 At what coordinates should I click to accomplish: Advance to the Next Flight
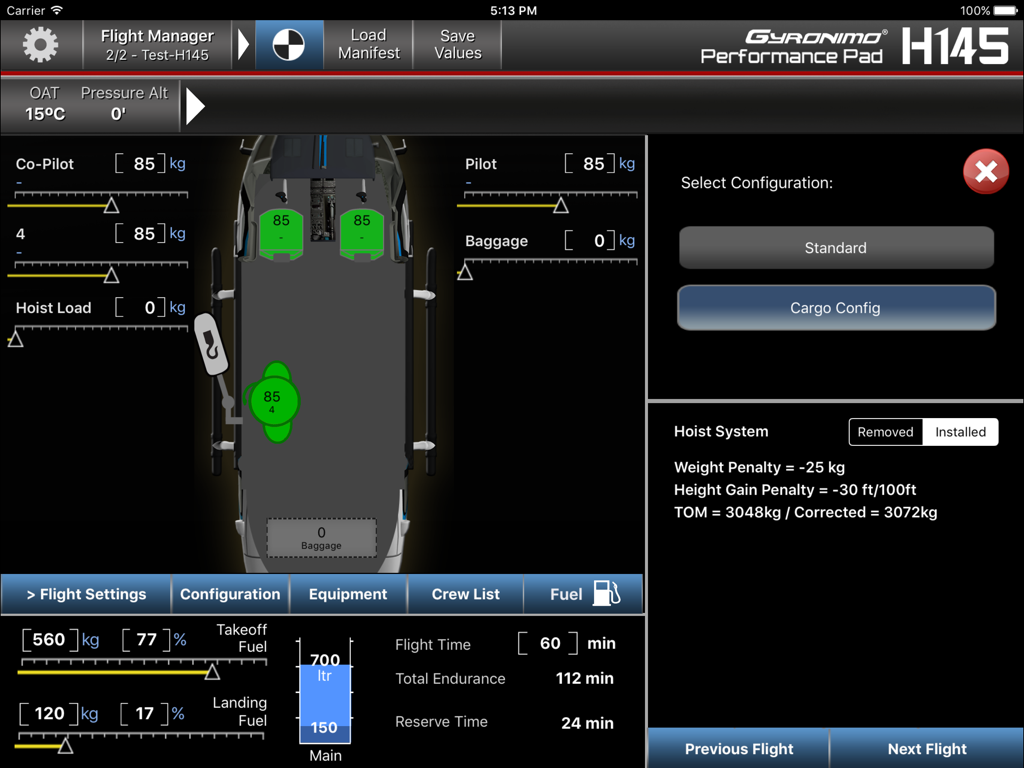tap(926, 749)
